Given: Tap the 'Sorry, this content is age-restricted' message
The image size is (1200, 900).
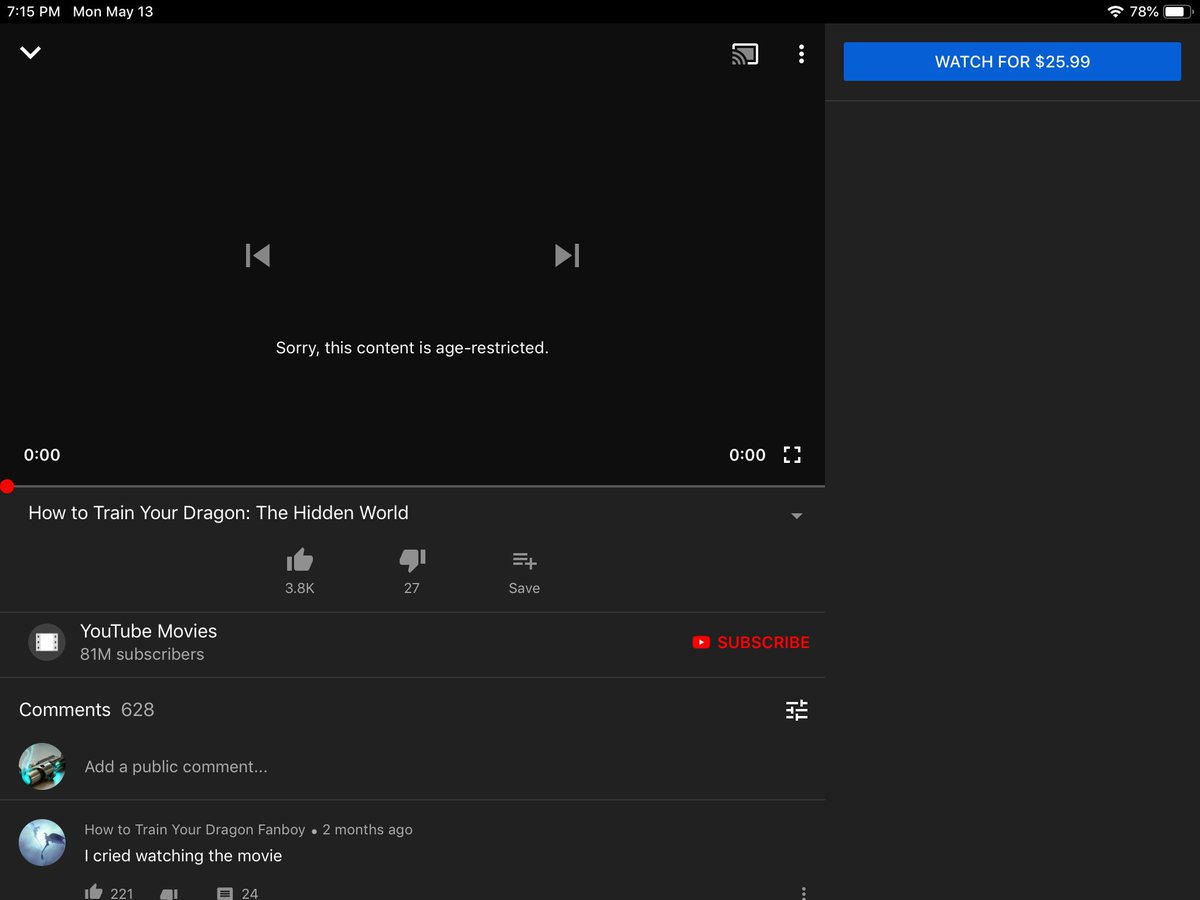Looking at the screenshot, I should pyautogui.click(x=412, y=348).
